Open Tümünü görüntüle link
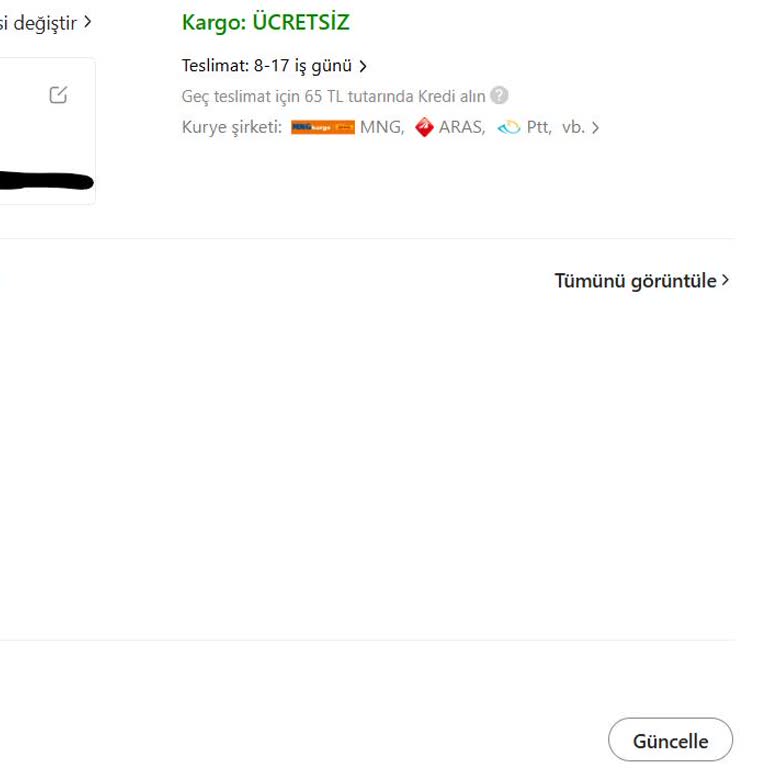This screenshot has width=768, height=768. [642, 281]
